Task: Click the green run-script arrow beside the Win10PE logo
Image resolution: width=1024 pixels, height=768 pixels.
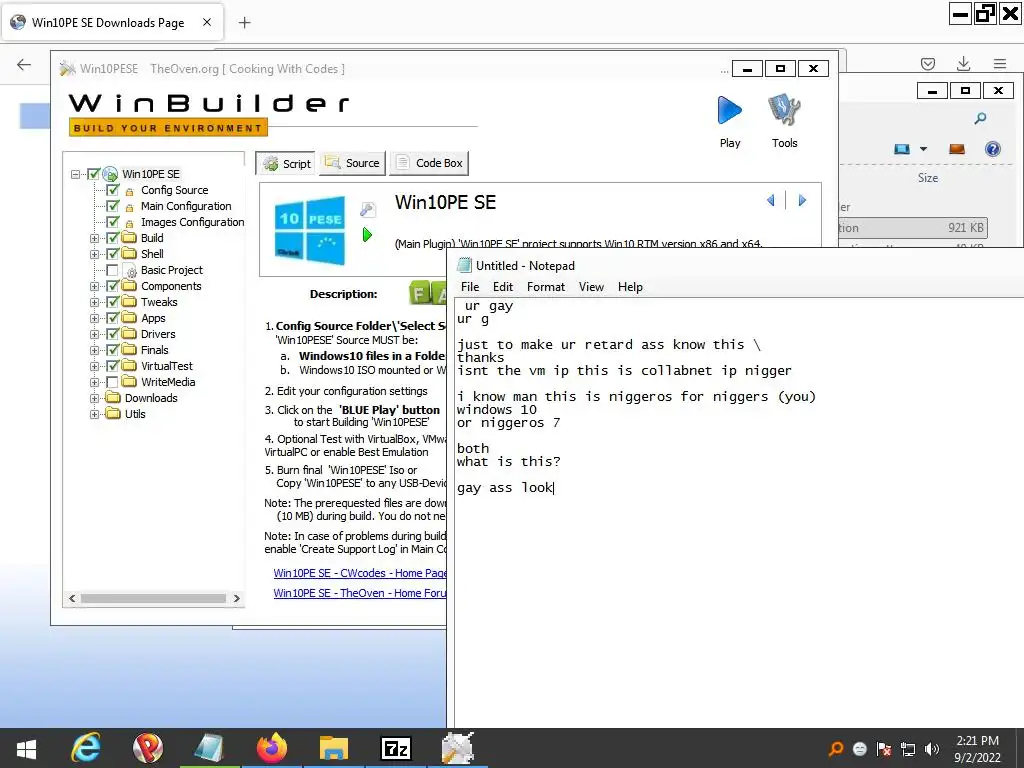Action: coord(367,234)
